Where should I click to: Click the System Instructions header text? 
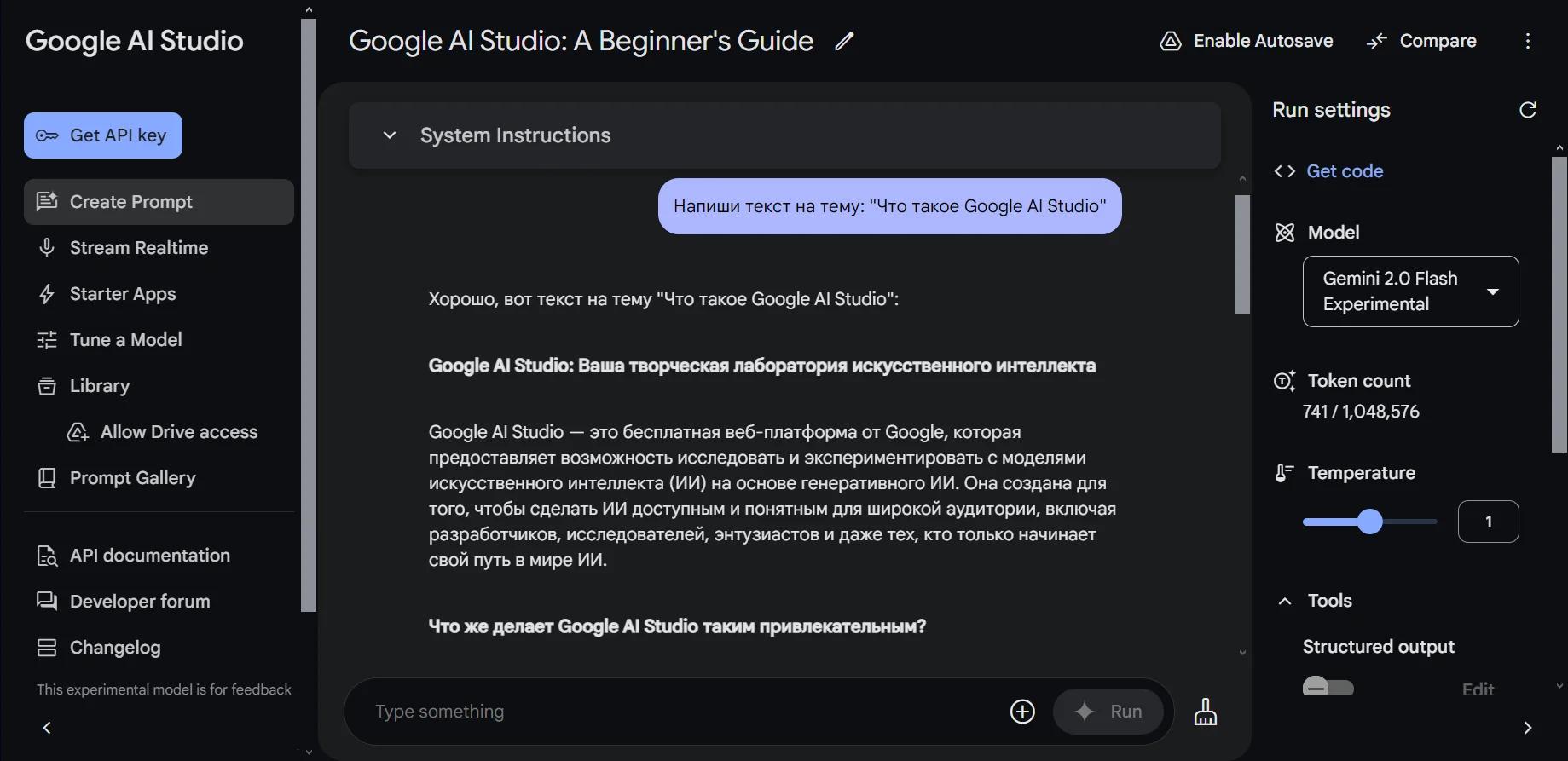515,135
